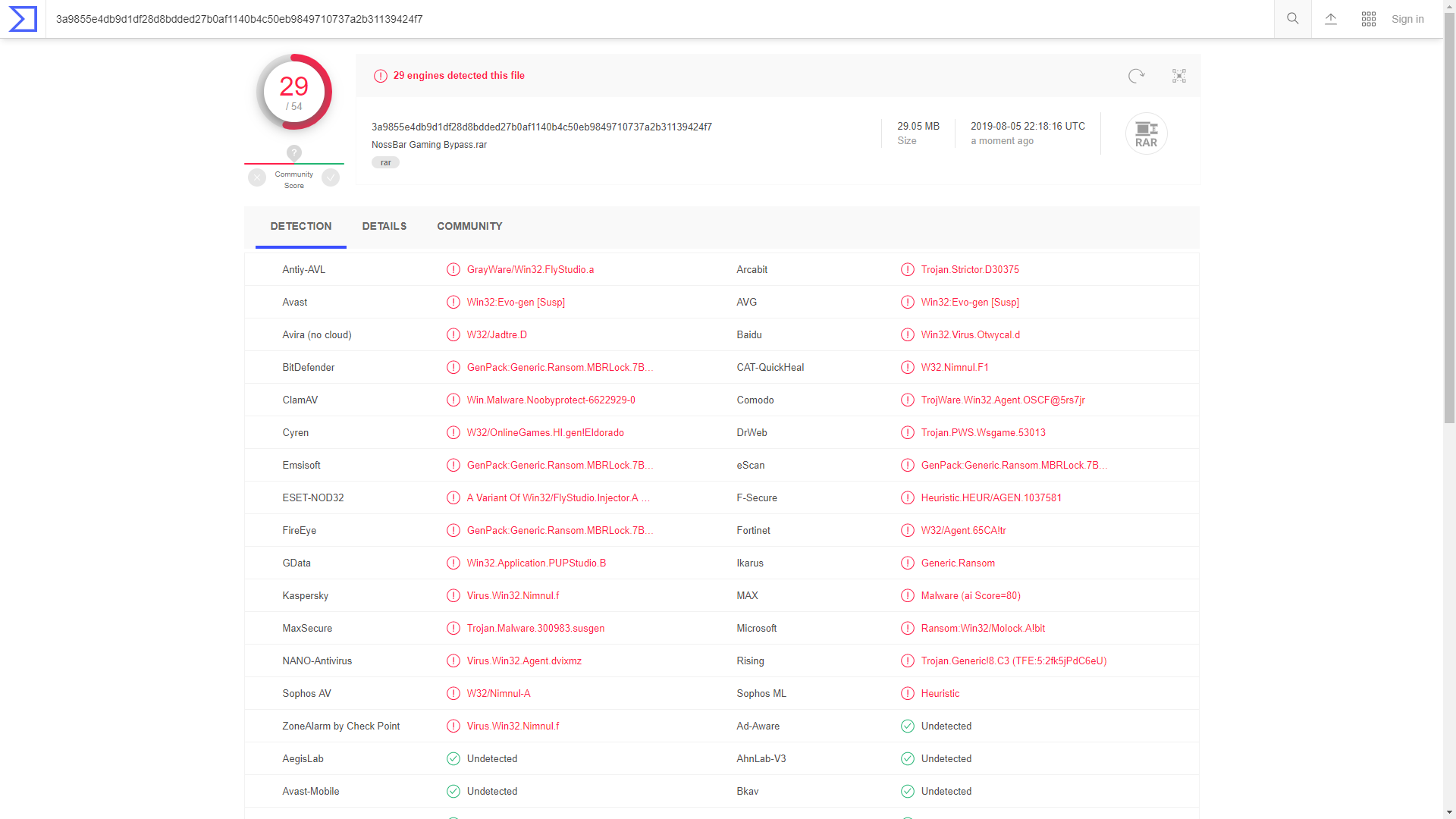Click 'GrayWare/Win32.FlyStudio.a' detection result
This screenshot has height=819, width=1456.
tap(530, 270)
